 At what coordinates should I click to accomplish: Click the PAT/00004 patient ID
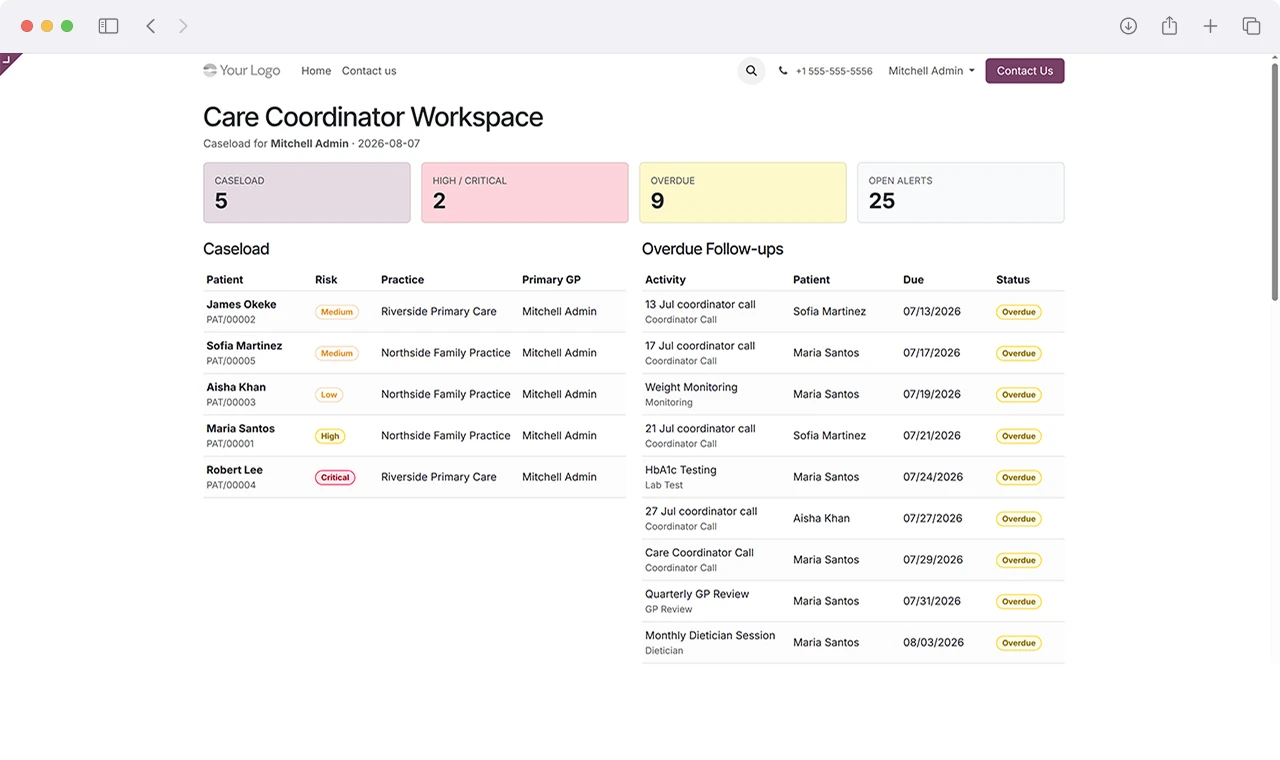tap(231, 485)
